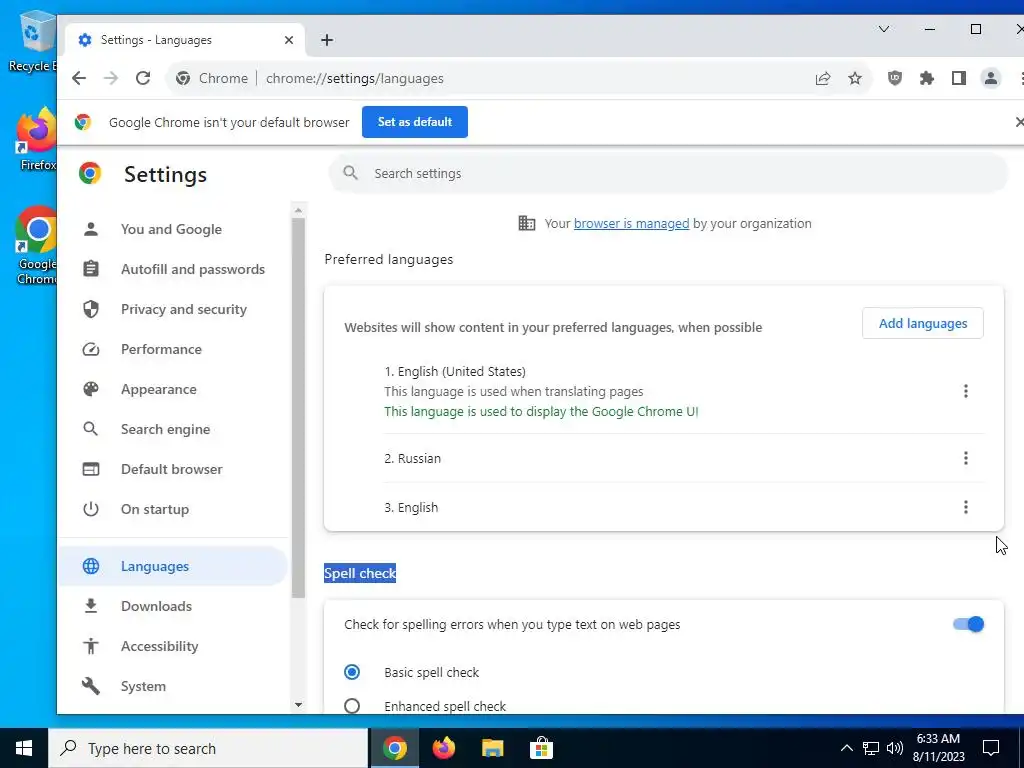Open System settings section
The height and width of the screenshot is (768, 1024).
tap(143, 686)
